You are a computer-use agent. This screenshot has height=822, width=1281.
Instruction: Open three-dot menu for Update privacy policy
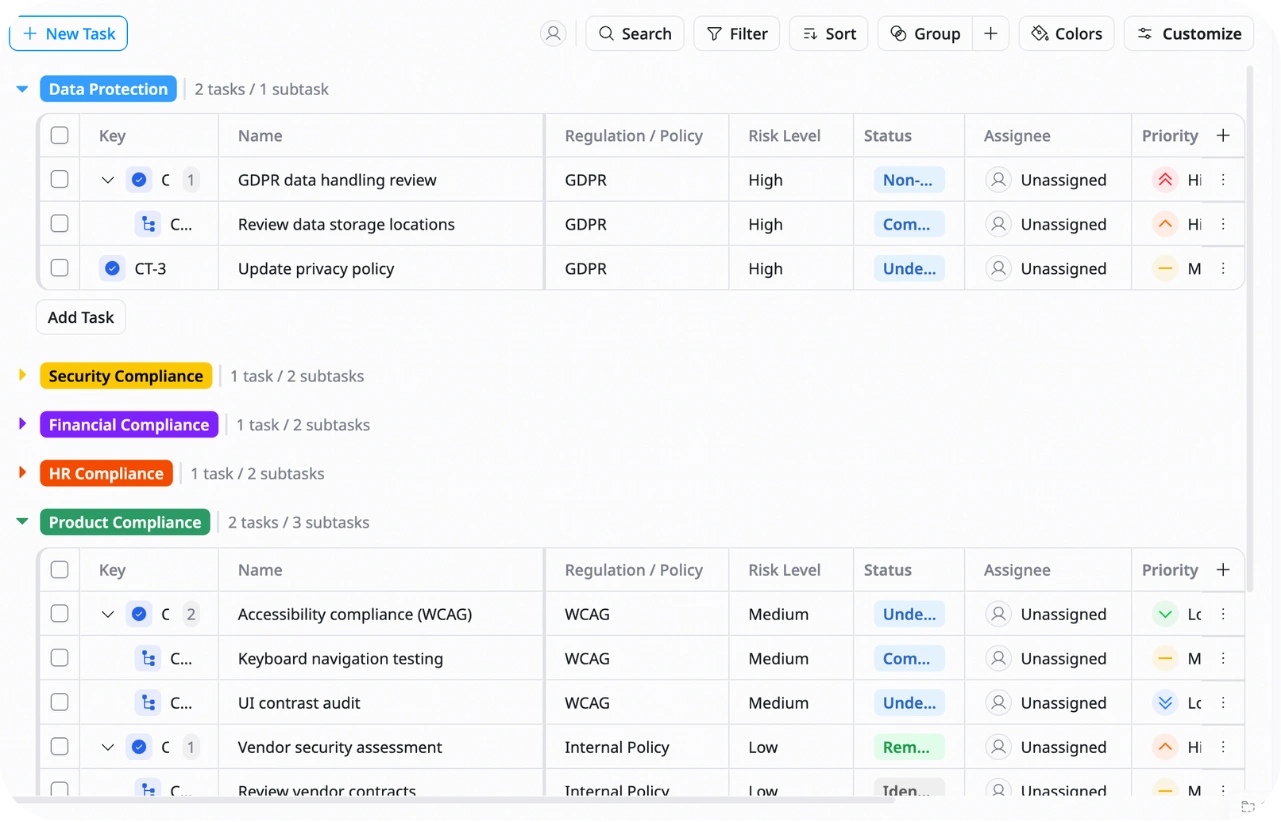pyautogui.click(x=1223, y=268)
